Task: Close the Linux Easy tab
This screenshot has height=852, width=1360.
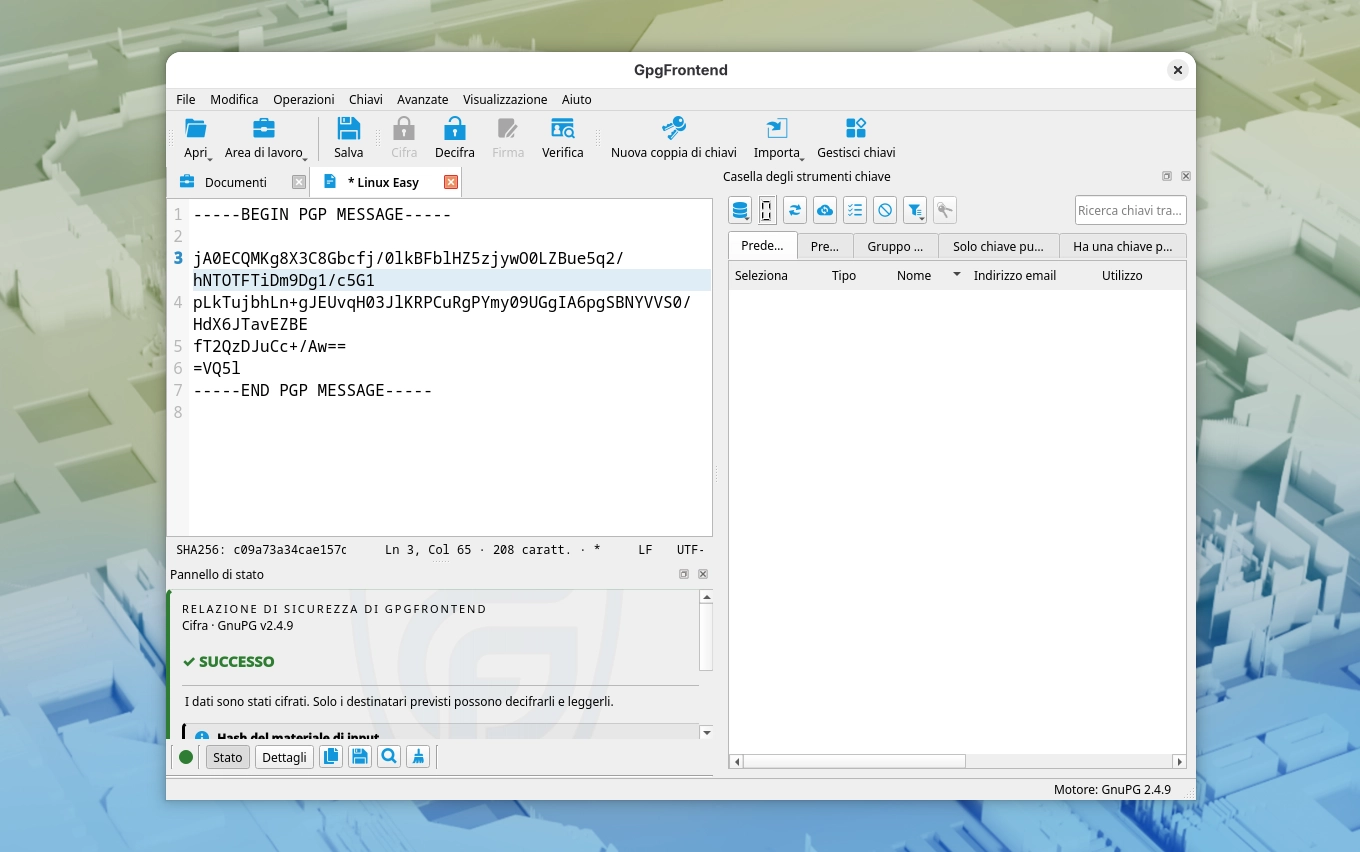Action: 451,182
